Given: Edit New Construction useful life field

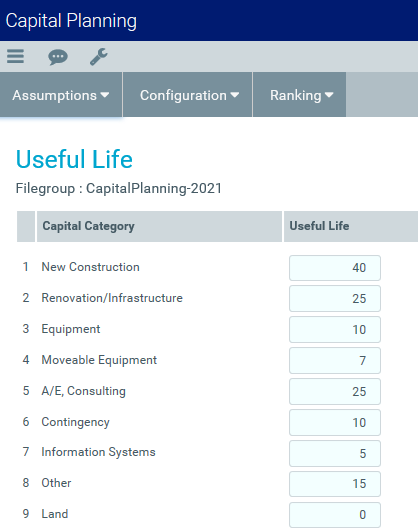Looking at the screenshot, I should pos(335,268).
